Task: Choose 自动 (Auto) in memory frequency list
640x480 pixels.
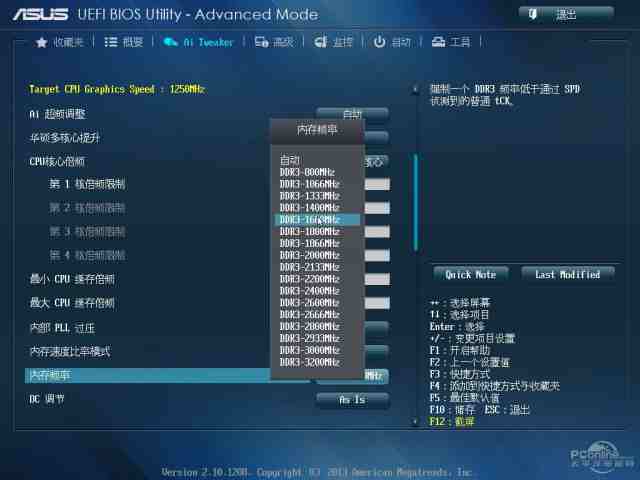Action: pyautogui.click(x=290, y=160)
